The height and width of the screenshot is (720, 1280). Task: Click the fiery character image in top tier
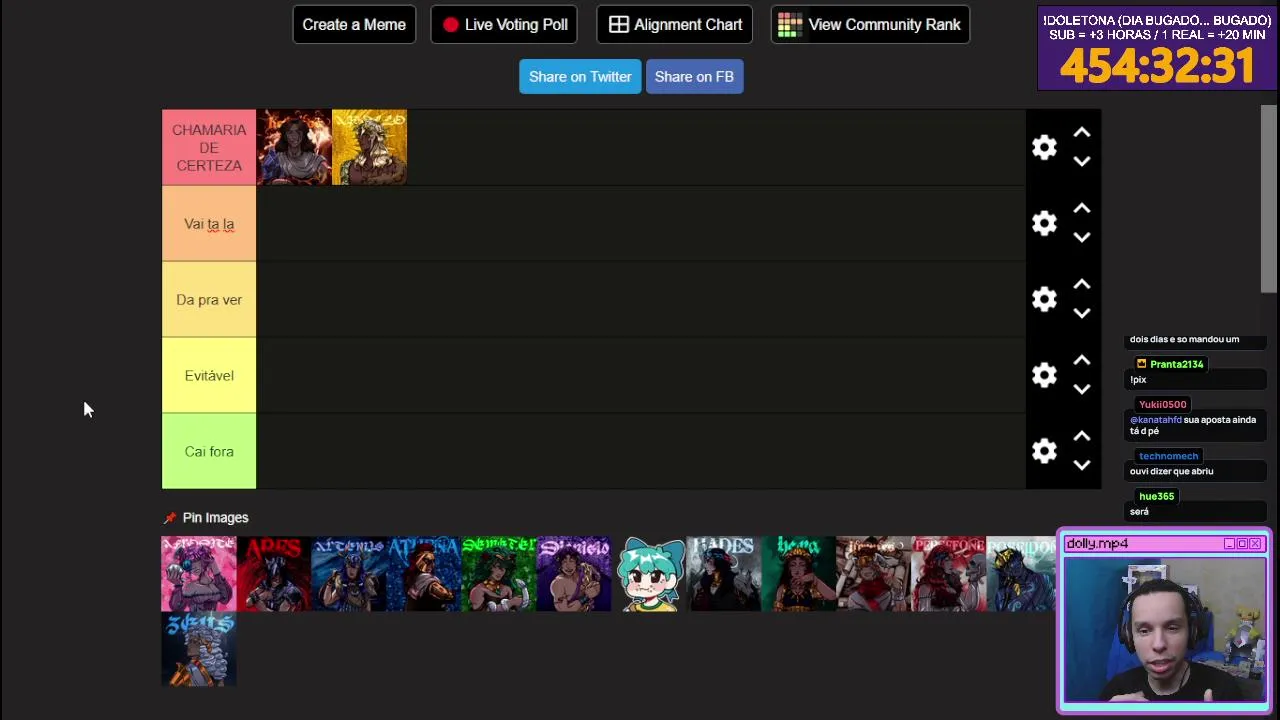(x=294, y=147)
